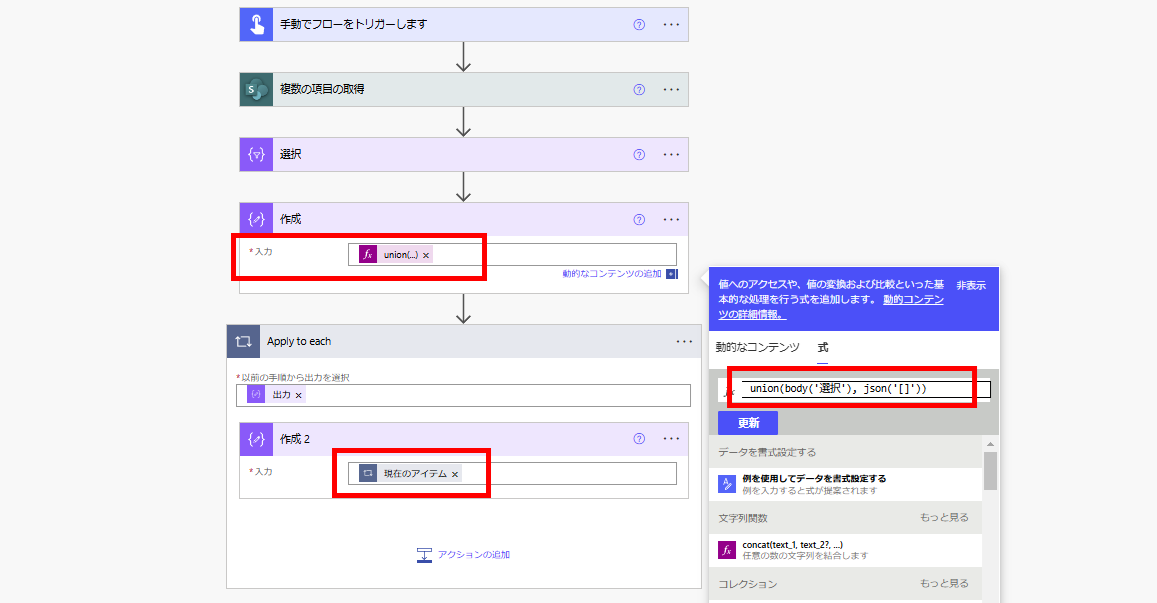This screenshot has height=603, width=1157.
Task: Click the Apply to each loop icon
Action: coord(243,342)
